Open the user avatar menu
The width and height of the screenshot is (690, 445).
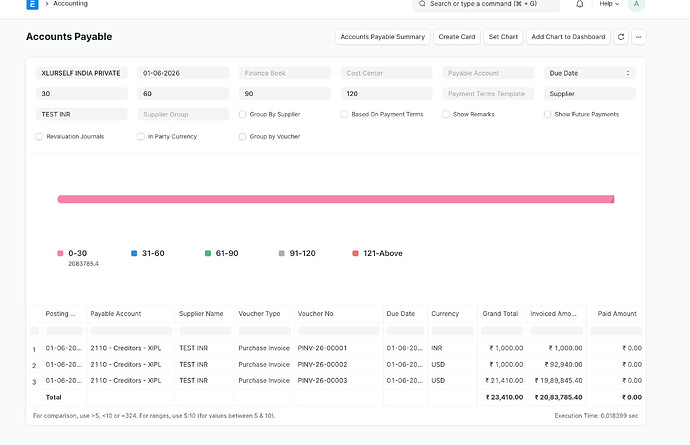(636, 4)
